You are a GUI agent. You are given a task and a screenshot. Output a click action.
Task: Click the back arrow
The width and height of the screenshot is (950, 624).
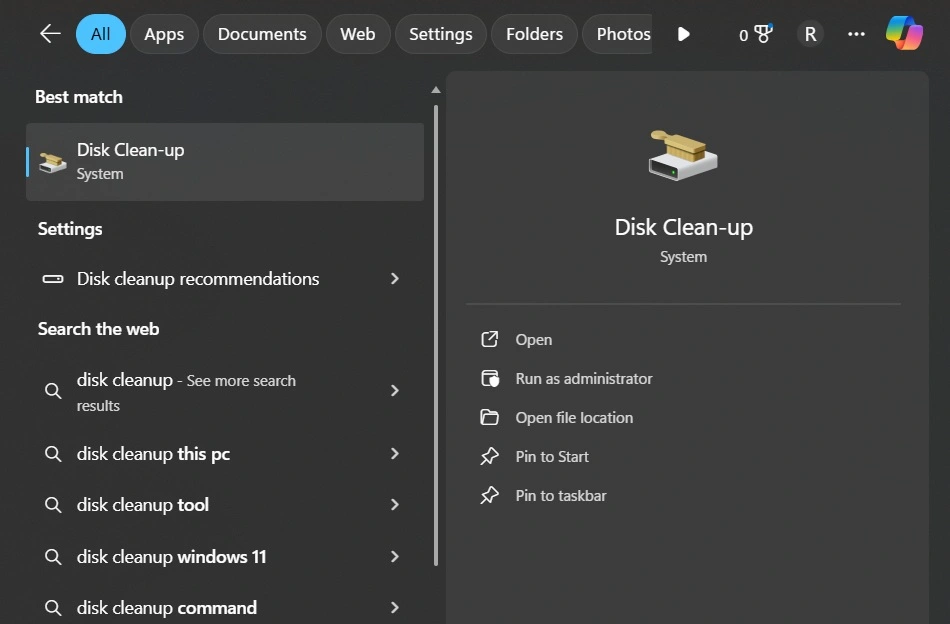[49, 34]
